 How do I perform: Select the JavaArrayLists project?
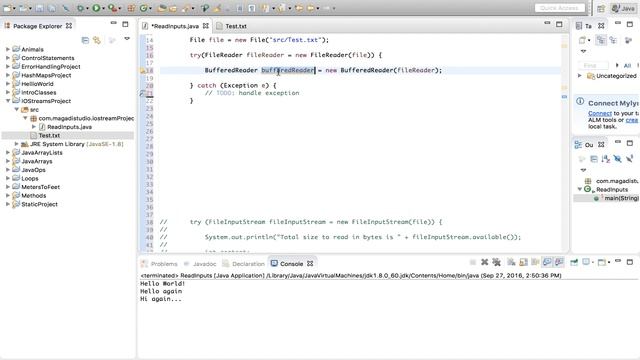[x=42, y=153]
